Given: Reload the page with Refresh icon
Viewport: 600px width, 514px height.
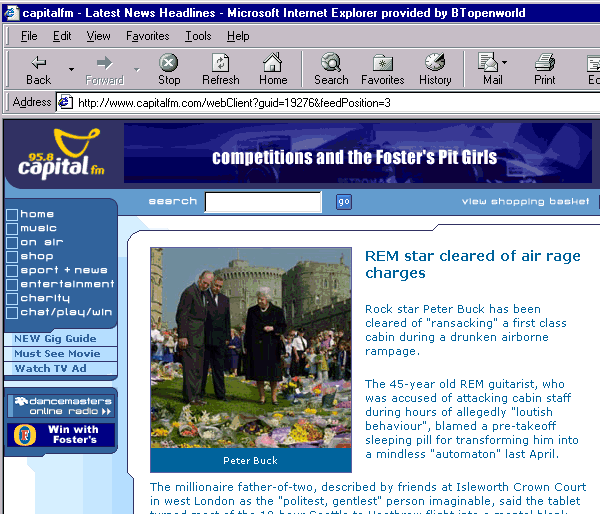Looking at the screenshot, I should point(220,62).
